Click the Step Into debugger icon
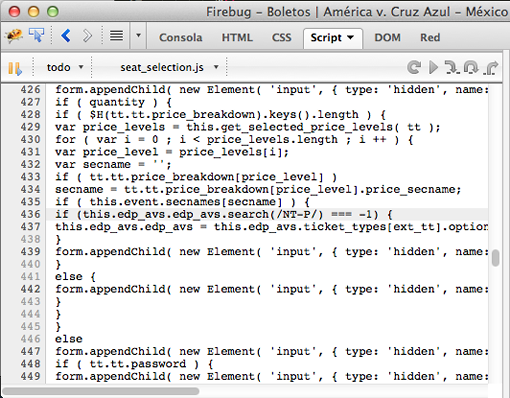Viewport: 510px width, 398px height. pos(452,67)
